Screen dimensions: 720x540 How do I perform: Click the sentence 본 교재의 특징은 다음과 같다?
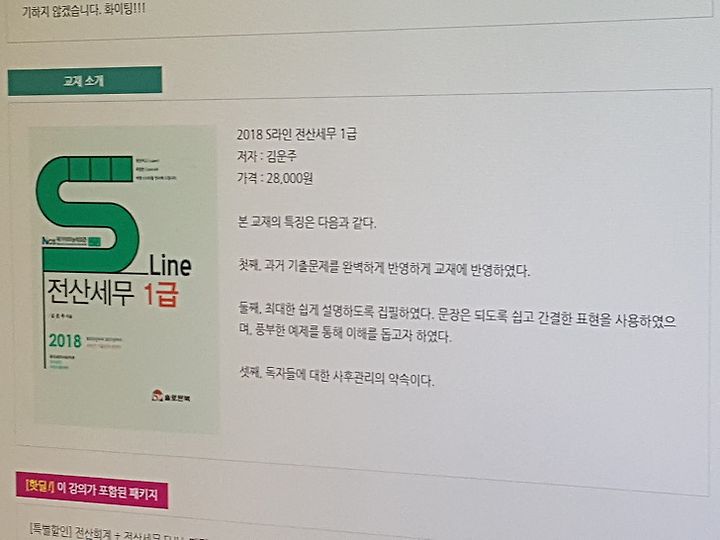(x=307, y=223)
